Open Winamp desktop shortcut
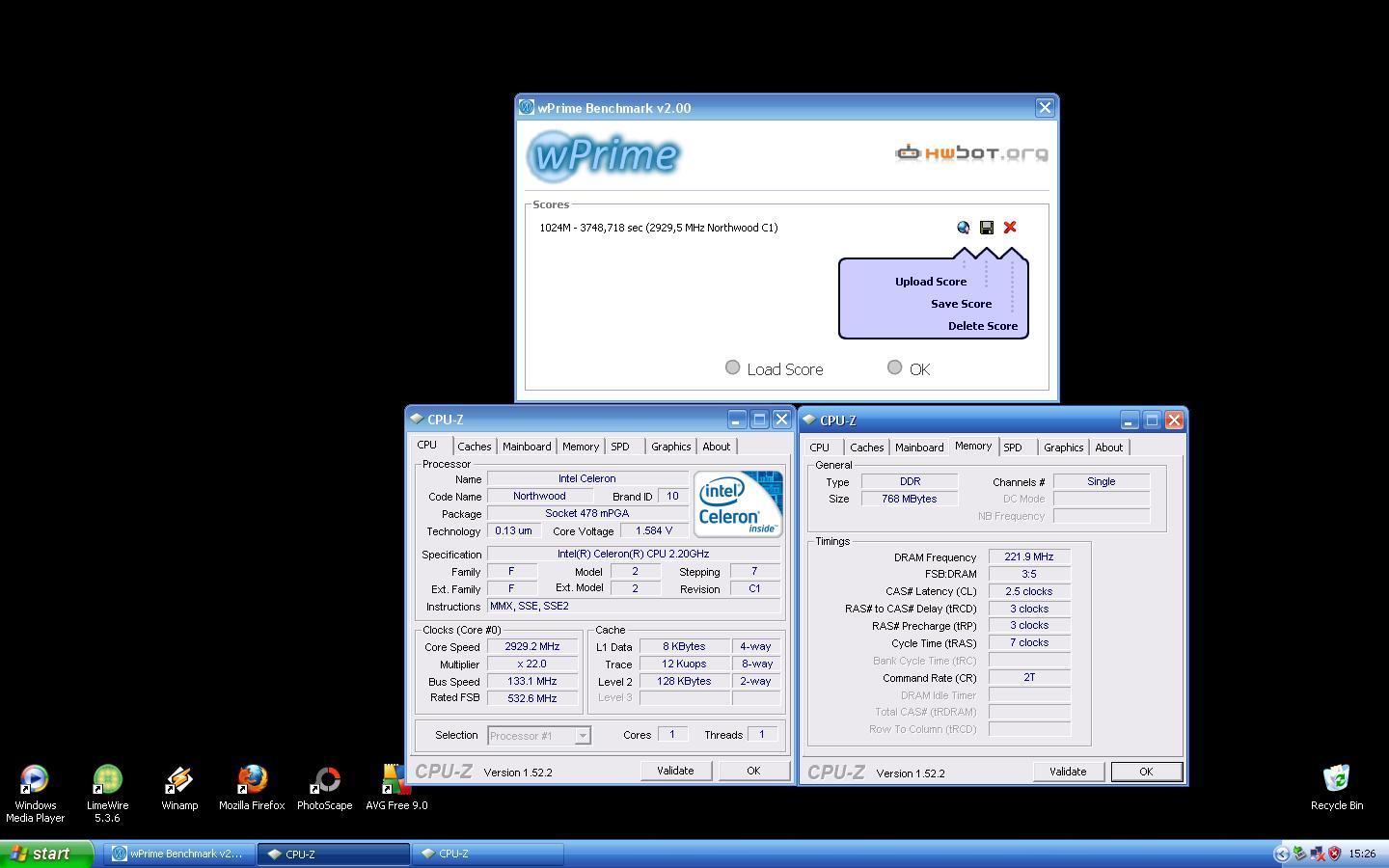Image resolution: width=1389 pixels, height=868 pixels. tap(179, 788)
